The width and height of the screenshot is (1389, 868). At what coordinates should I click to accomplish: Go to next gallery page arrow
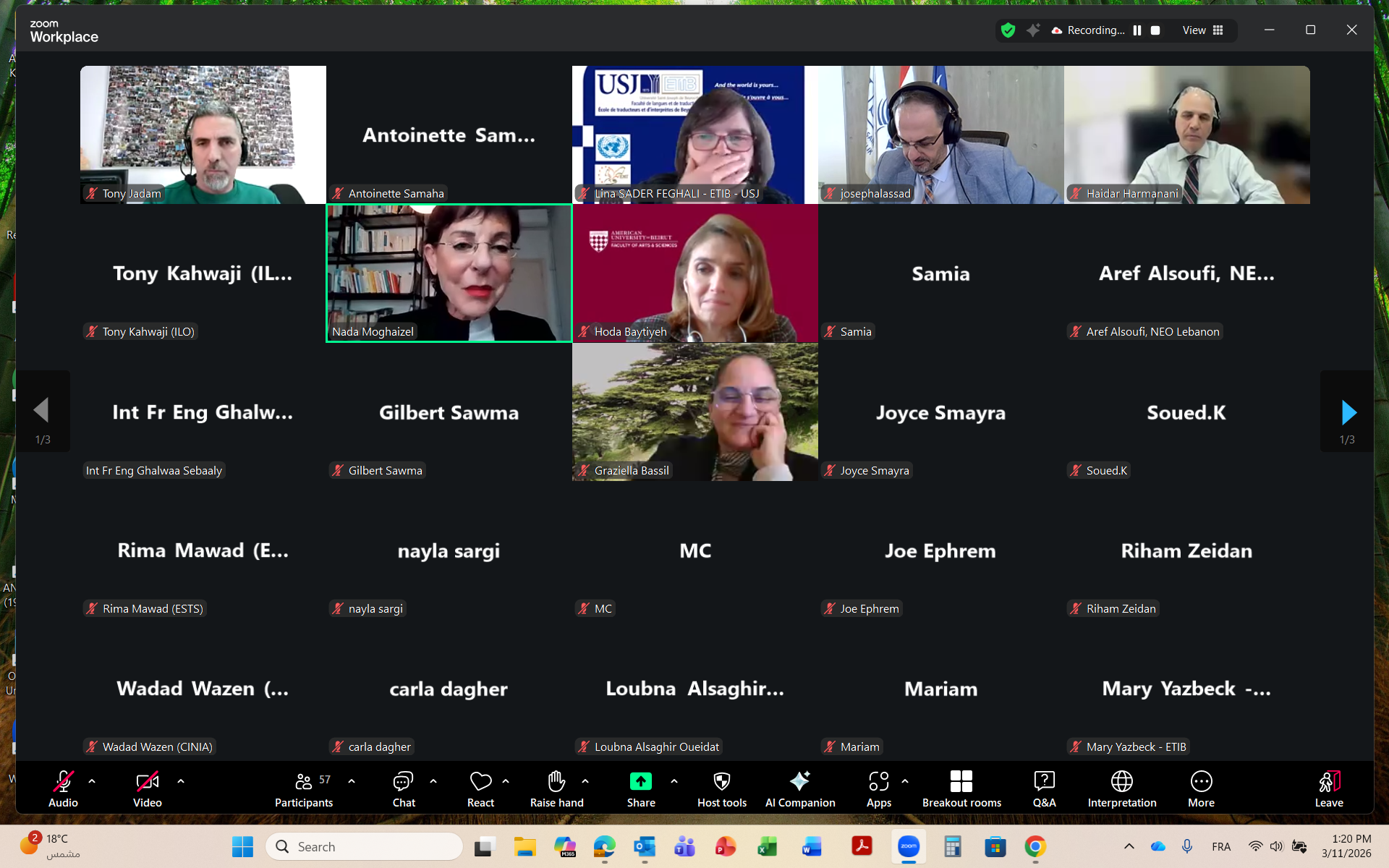[1348, 412]
